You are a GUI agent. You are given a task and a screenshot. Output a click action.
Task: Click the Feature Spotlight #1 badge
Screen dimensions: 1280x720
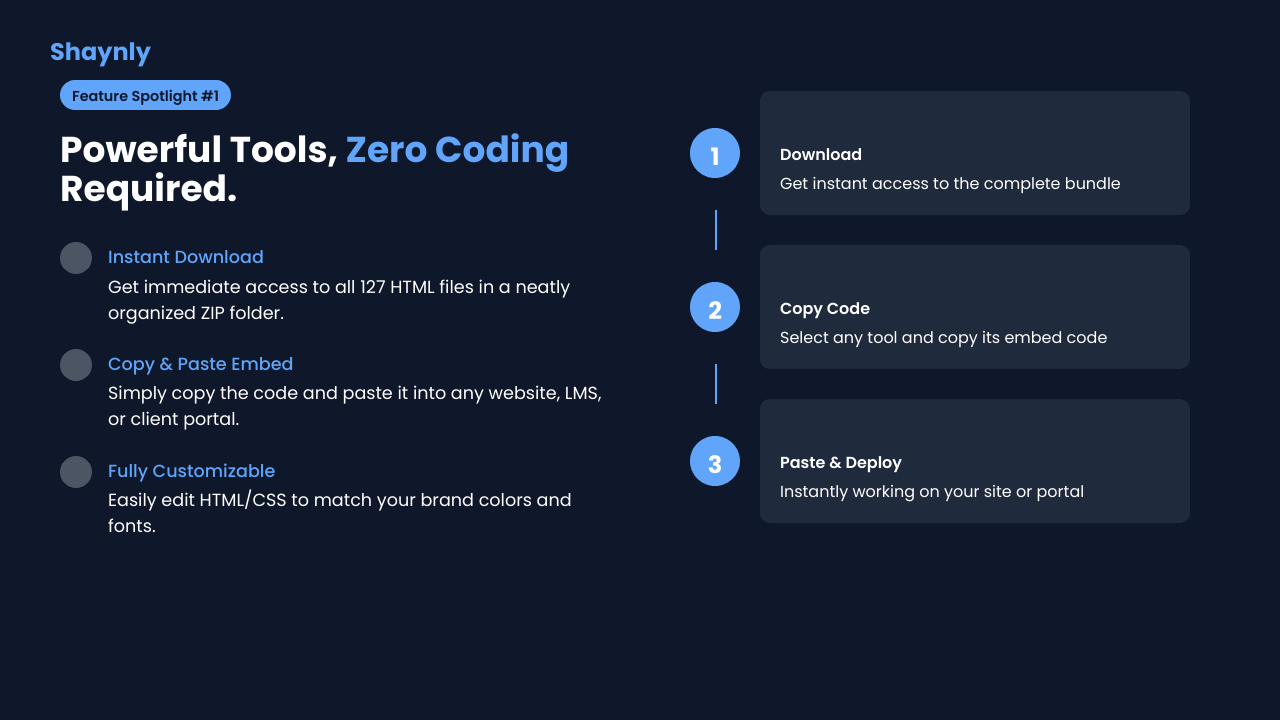pyautogui.click(x=145, y=96)
